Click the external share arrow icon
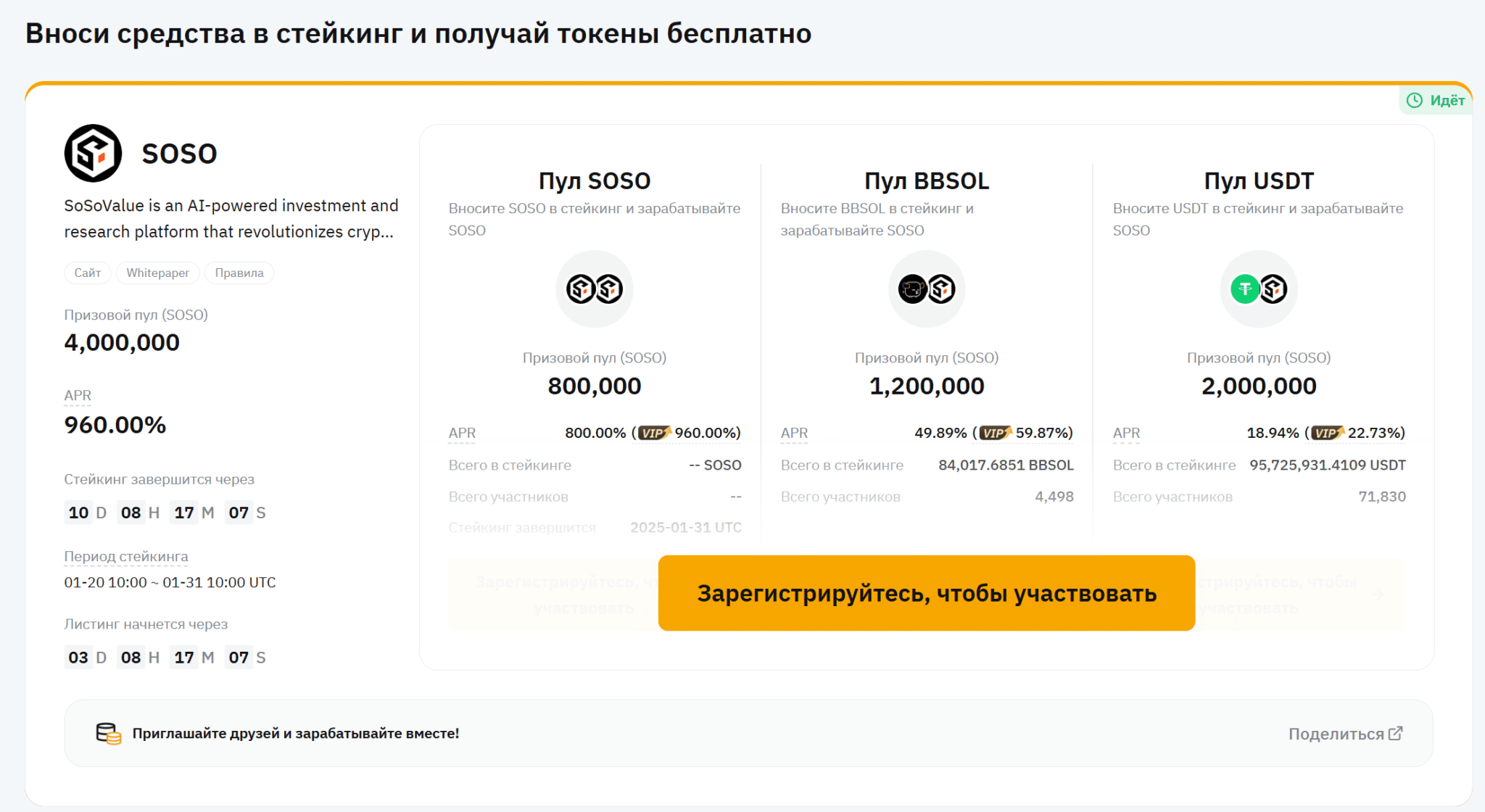 pyautogui.click(x=1396, y=734)
